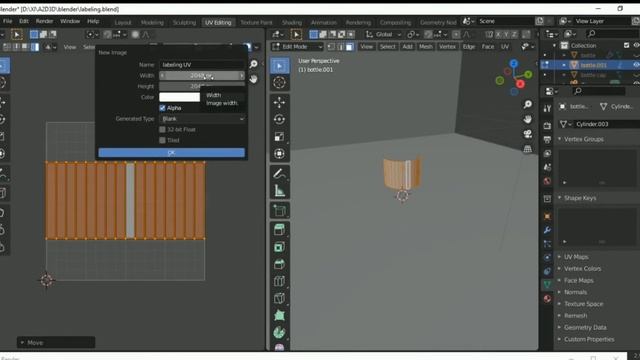The height and width of the screenshot is (360, 640).
Task: Select the Poly Build tool
Action: coord(280,316)
